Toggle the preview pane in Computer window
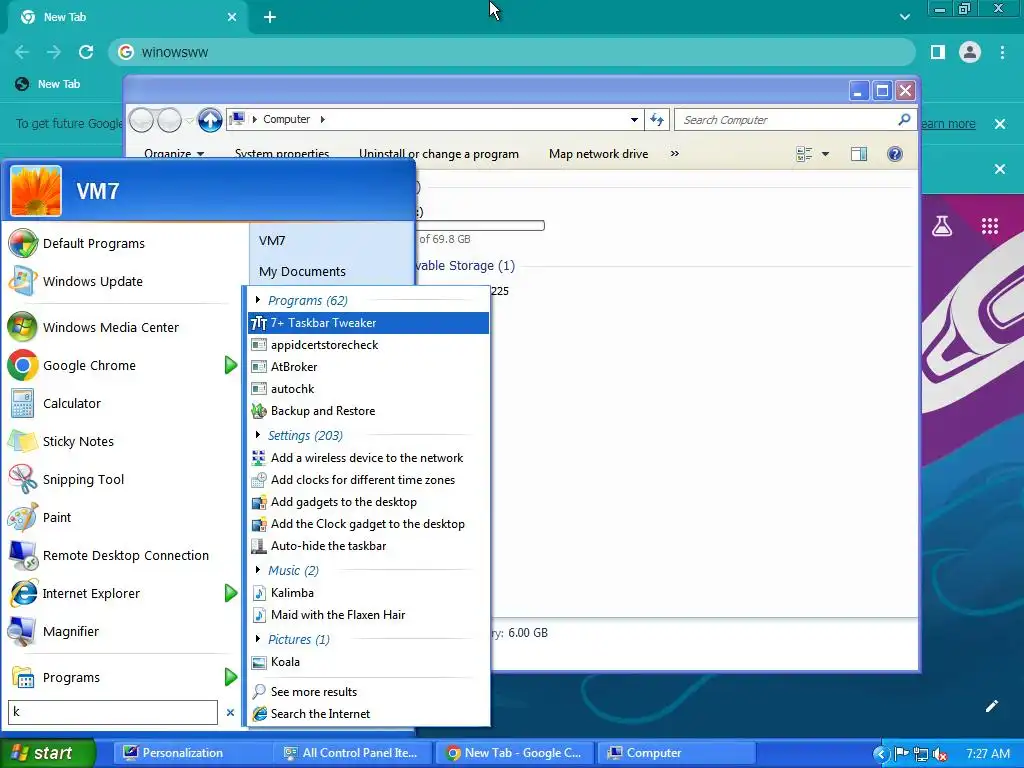 (859, 154)
